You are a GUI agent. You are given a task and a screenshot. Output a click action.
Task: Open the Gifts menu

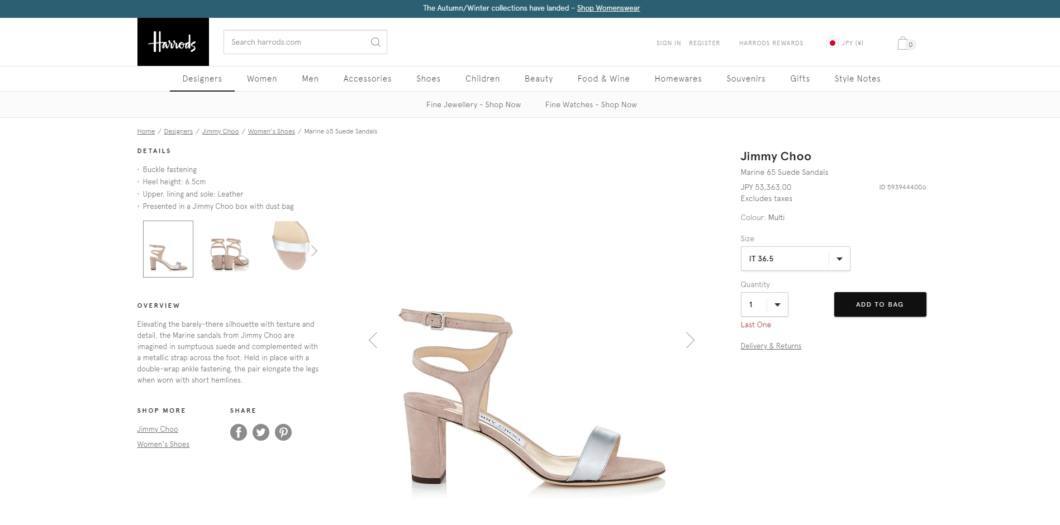800,78
